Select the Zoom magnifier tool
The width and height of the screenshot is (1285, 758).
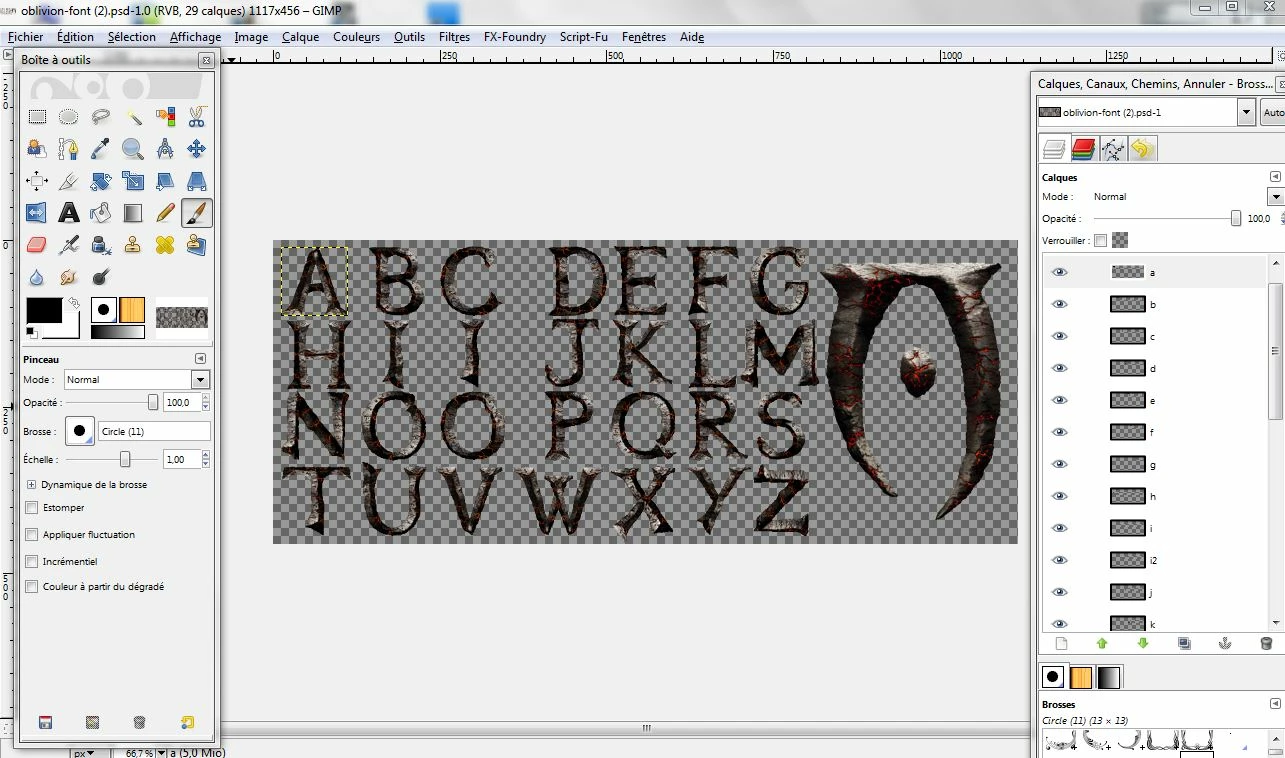click(132, 149)
